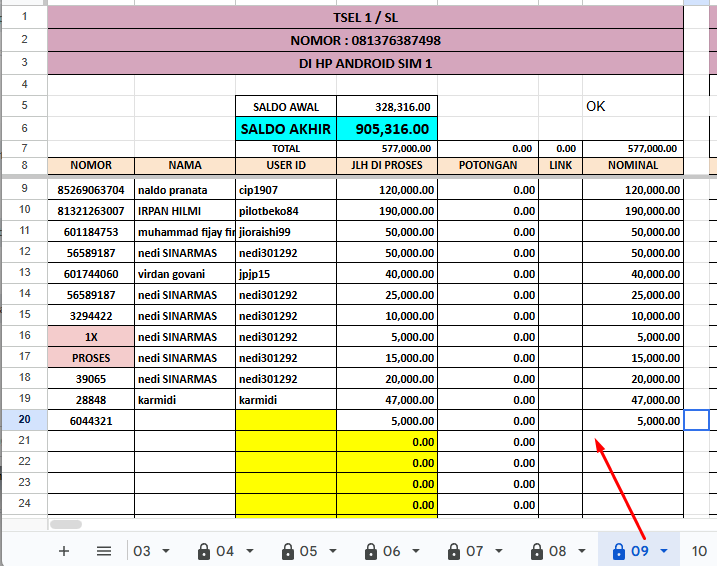Click the DI HP ANDROID SIM 1 cell
Screen dimensions: 717x566
[x=365, y=63]
